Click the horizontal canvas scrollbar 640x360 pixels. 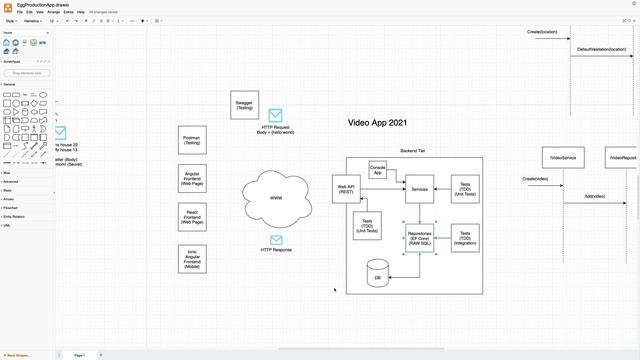coord(361,349)
